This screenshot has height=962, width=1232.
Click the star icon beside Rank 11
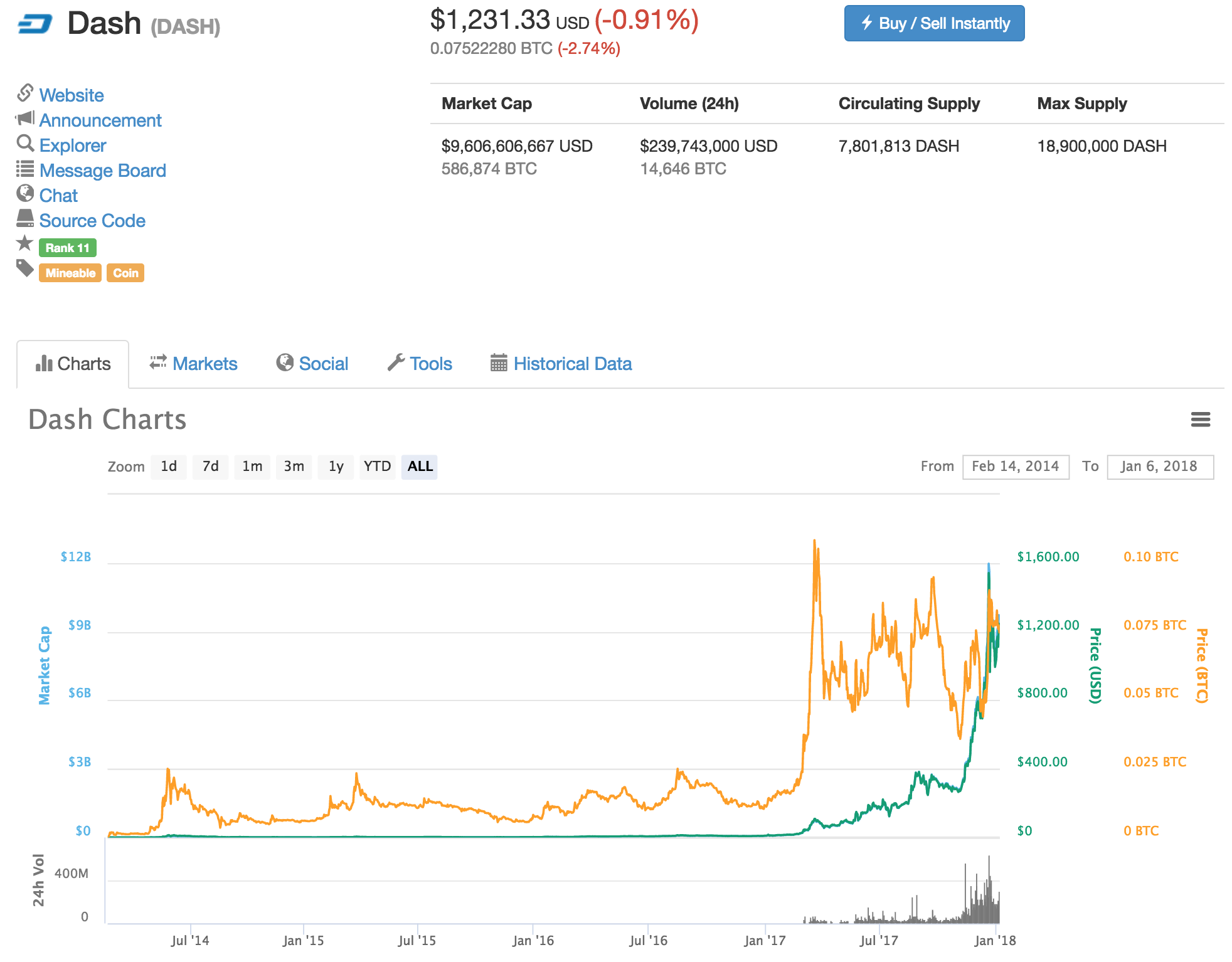[x=24, y=243]
